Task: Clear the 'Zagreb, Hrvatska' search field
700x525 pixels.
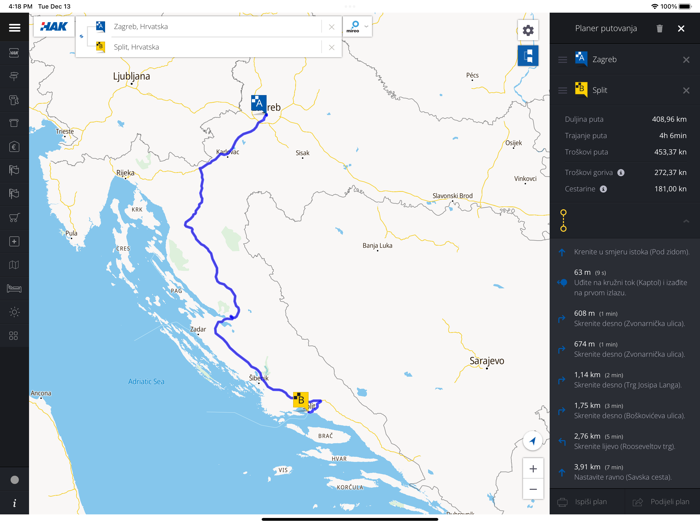Action: pos(331,27)
